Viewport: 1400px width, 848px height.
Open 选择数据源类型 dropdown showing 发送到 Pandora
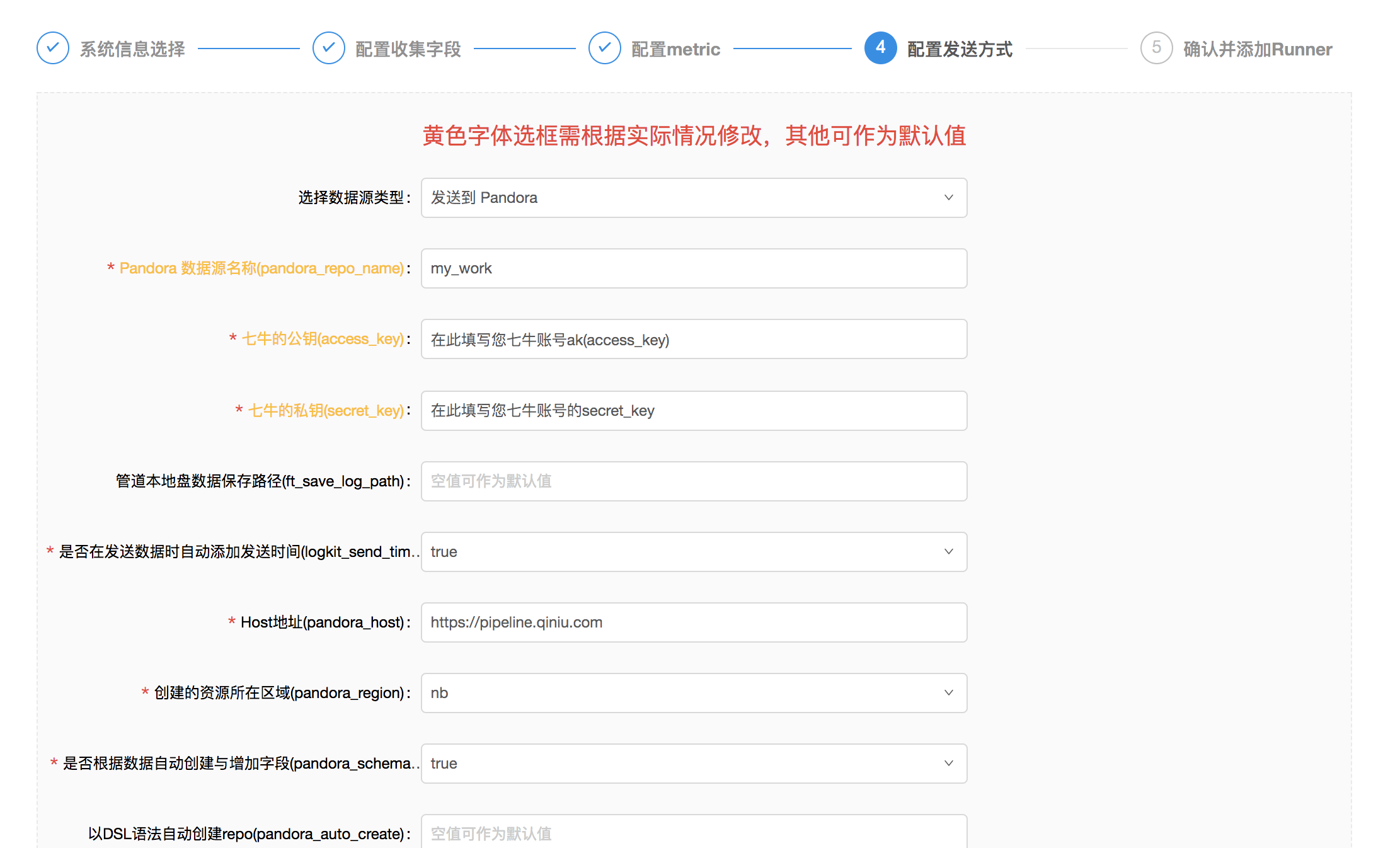(x=694, y=198)
